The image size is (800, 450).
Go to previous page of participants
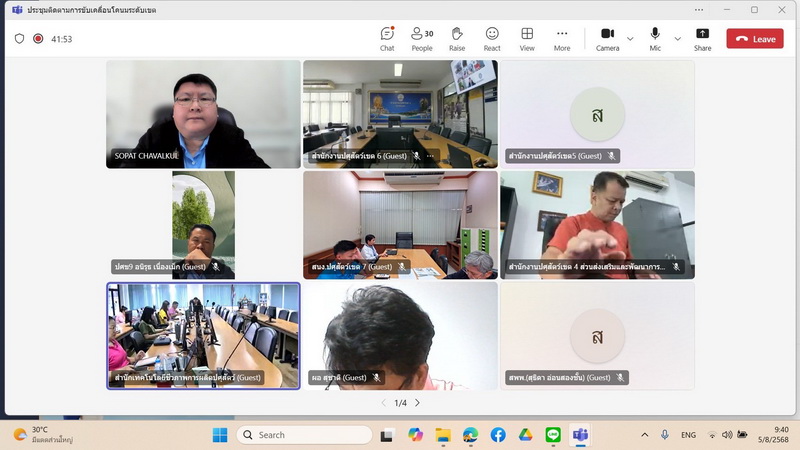[x=383, y=403]
